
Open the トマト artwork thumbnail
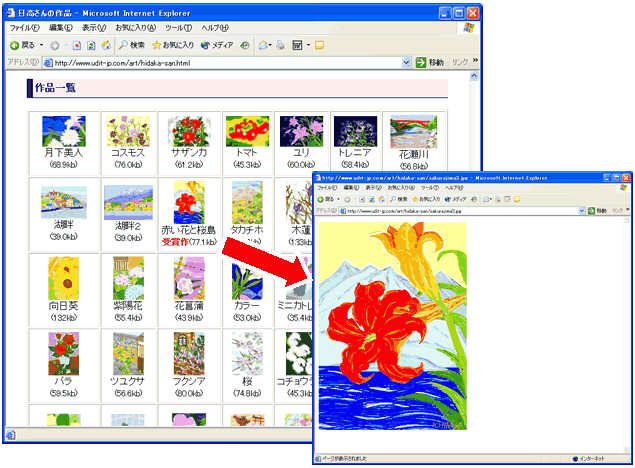[247, 131]
